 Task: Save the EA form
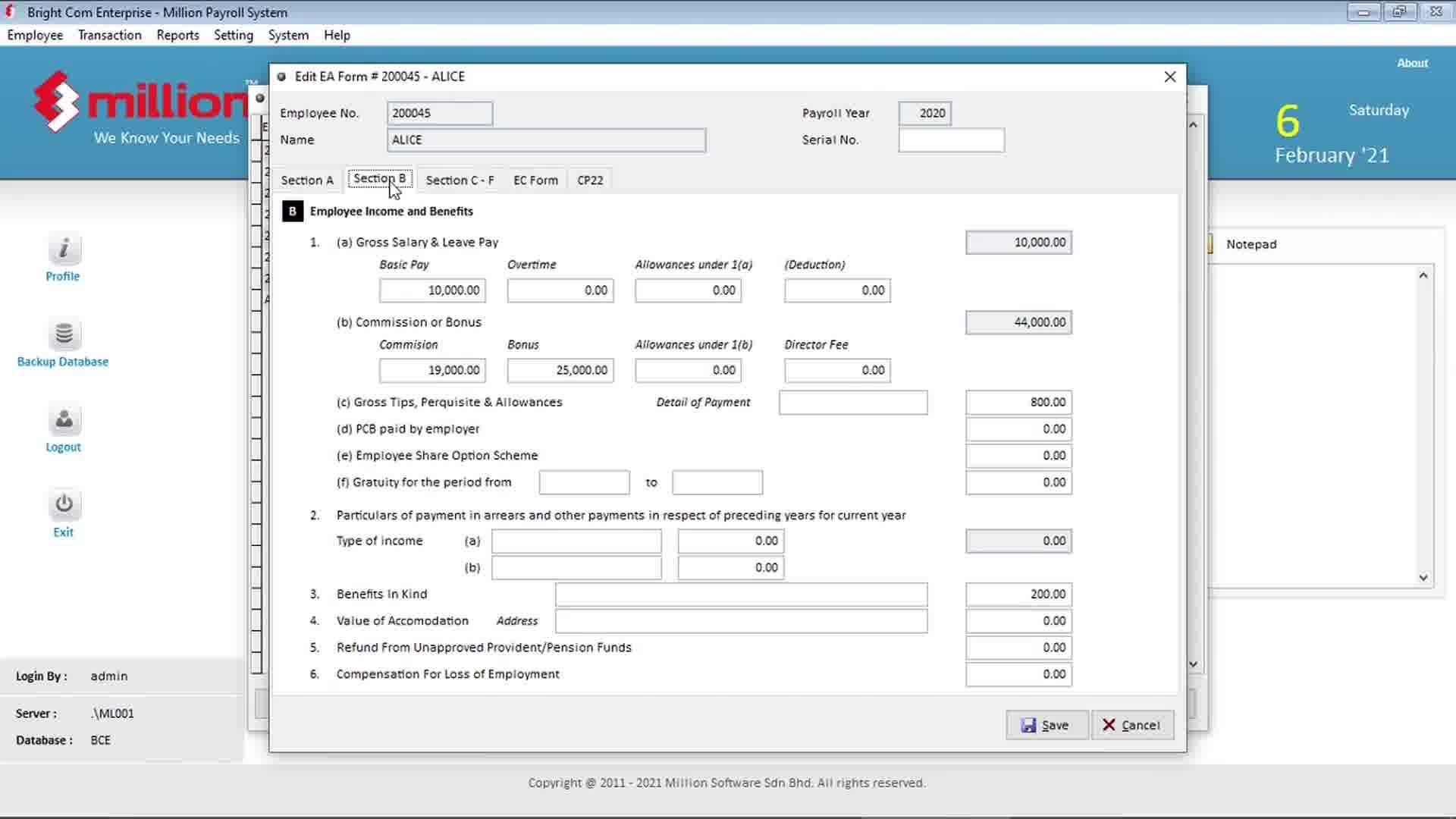pyautogui.click(x=1047, y=726)
